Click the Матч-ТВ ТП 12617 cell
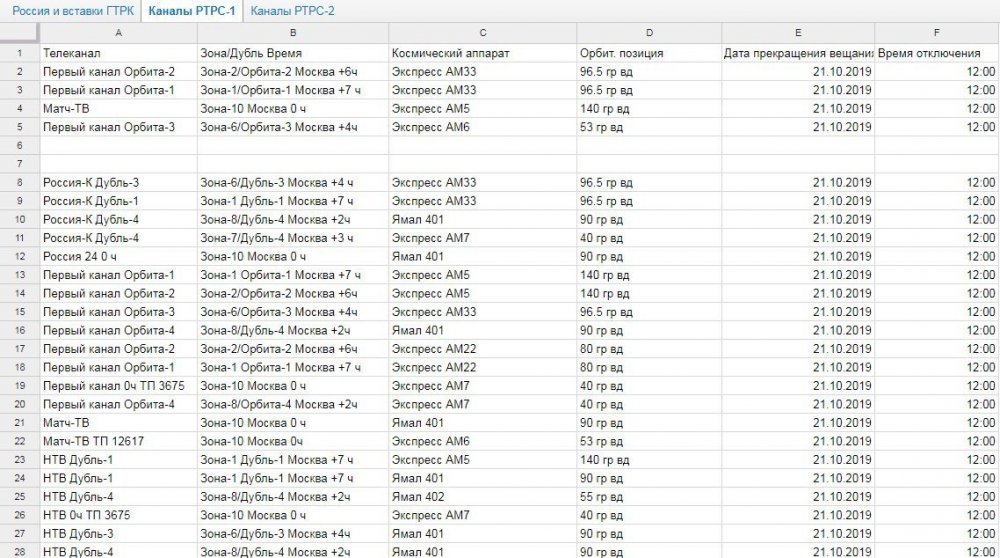 118,441
